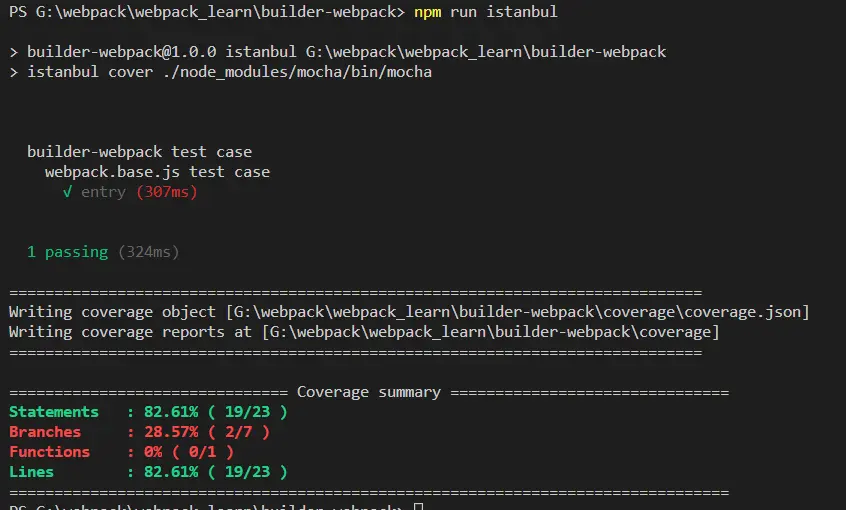The height and width of the screenshot is (510, 846).
Task: Click the Lines '82.61% ( 19/23 )' value
Action: [x=216, y=472]
